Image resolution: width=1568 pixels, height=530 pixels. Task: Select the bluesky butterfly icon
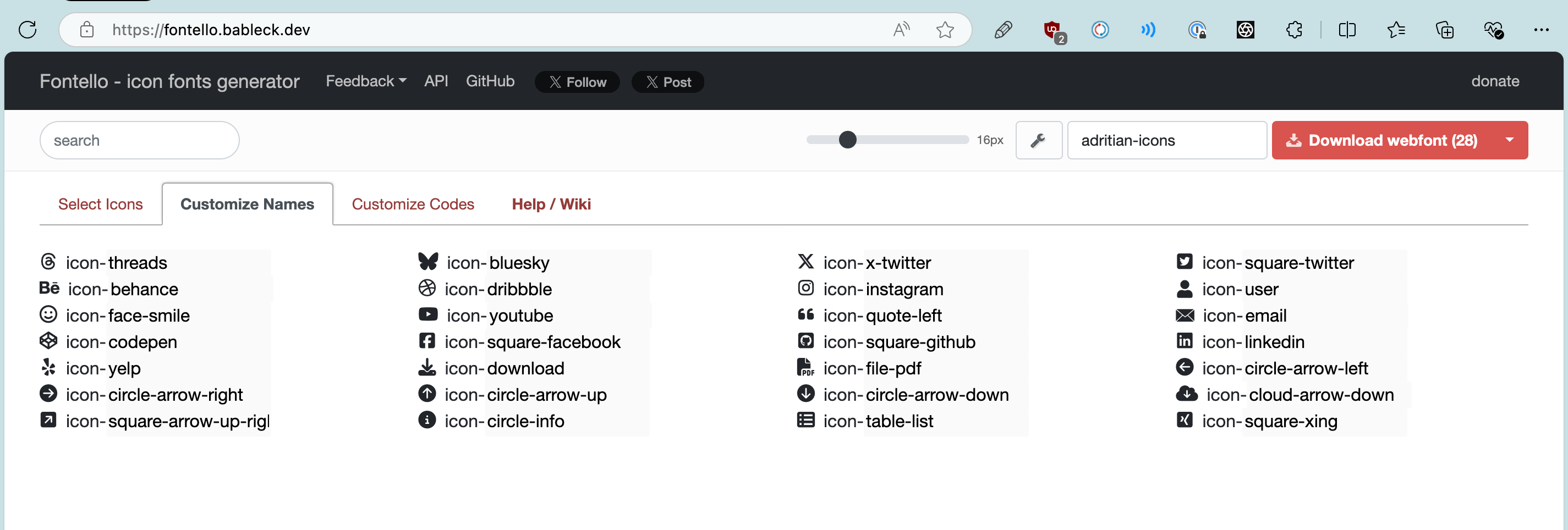coord(428,262)
